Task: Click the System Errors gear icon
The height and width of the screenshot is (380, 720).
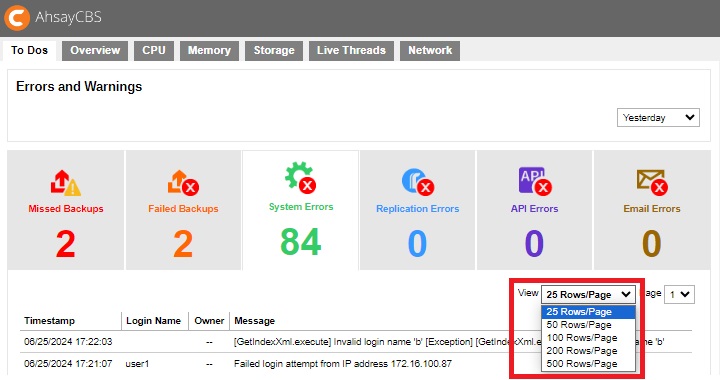Action: click(300, 177)
